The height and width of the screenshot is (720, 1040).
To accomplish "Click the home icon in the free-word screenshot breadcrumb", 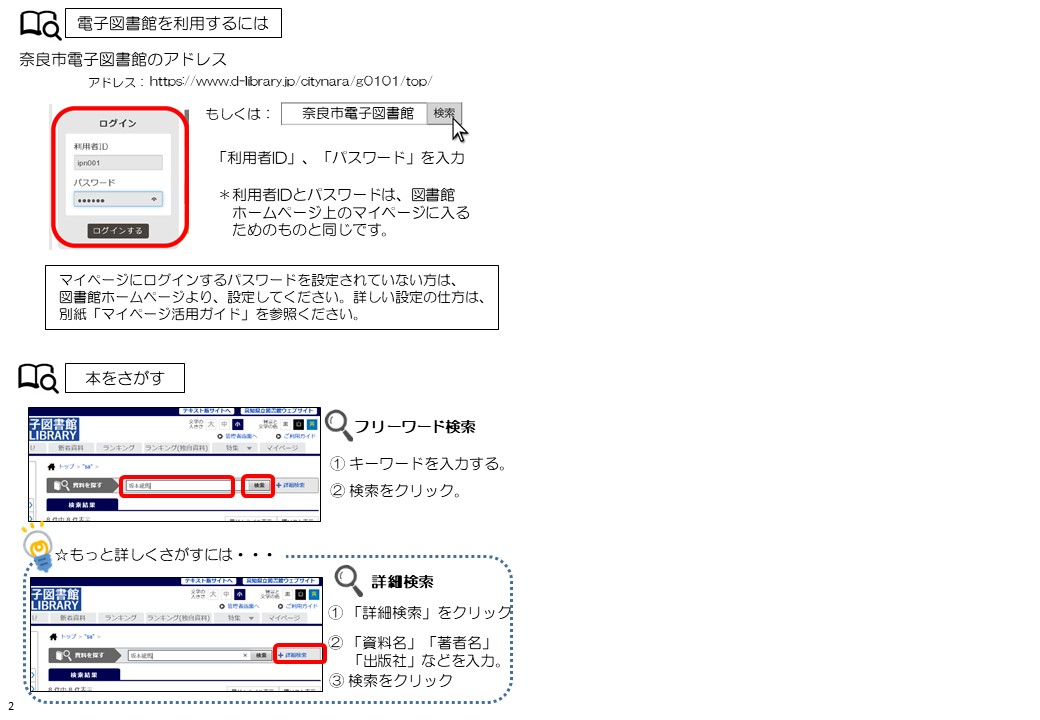I will click(52, 467).
